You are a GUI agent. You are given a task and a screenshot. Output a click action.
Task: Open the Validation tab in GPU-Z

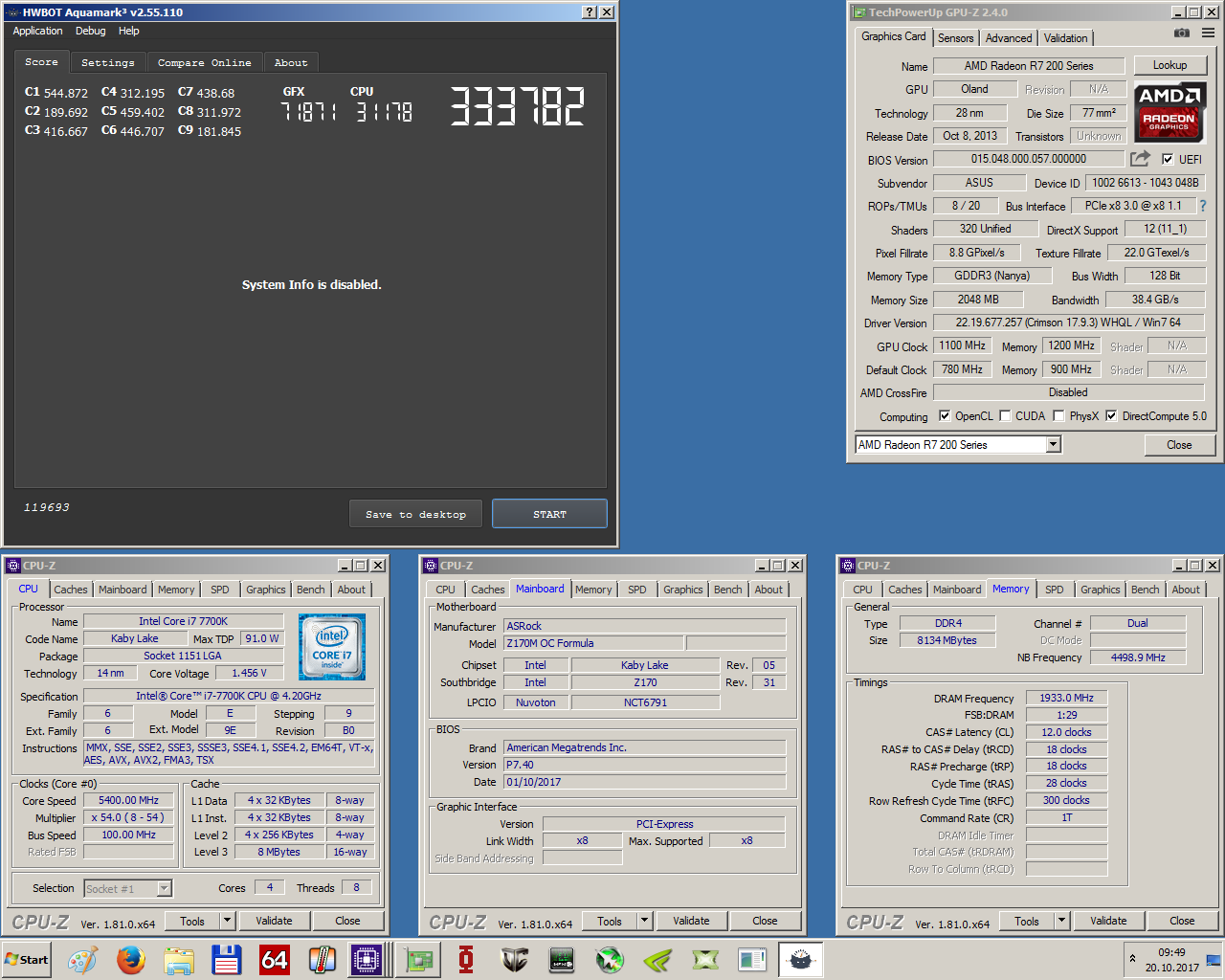(x=1065, y=37)
